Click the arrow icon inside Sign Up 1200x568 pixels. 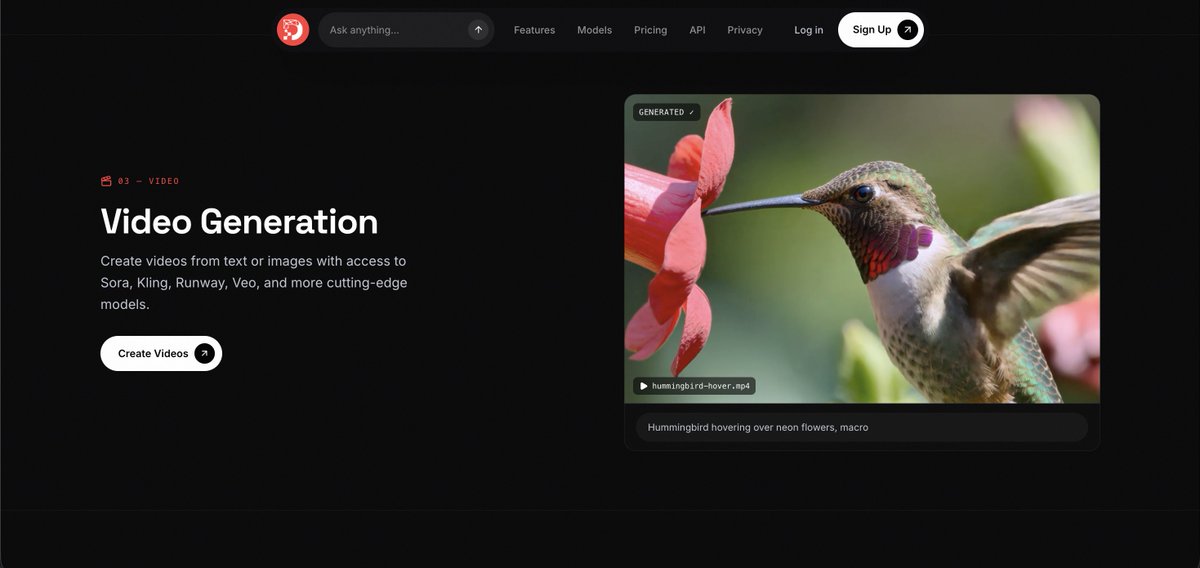point(907,30)
